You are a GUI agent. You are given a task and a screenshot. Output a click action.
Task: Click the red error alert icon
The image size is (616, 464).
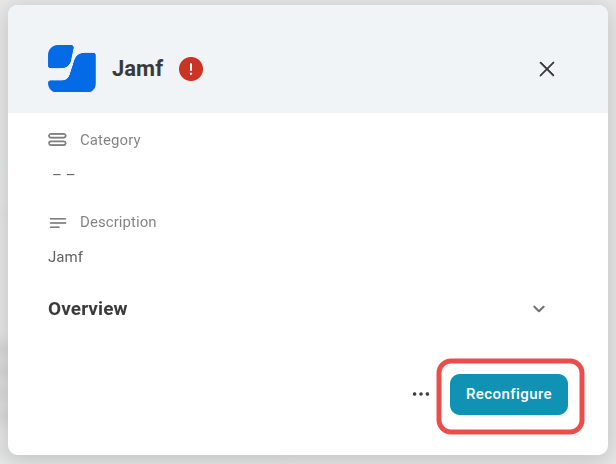(191, 69)
